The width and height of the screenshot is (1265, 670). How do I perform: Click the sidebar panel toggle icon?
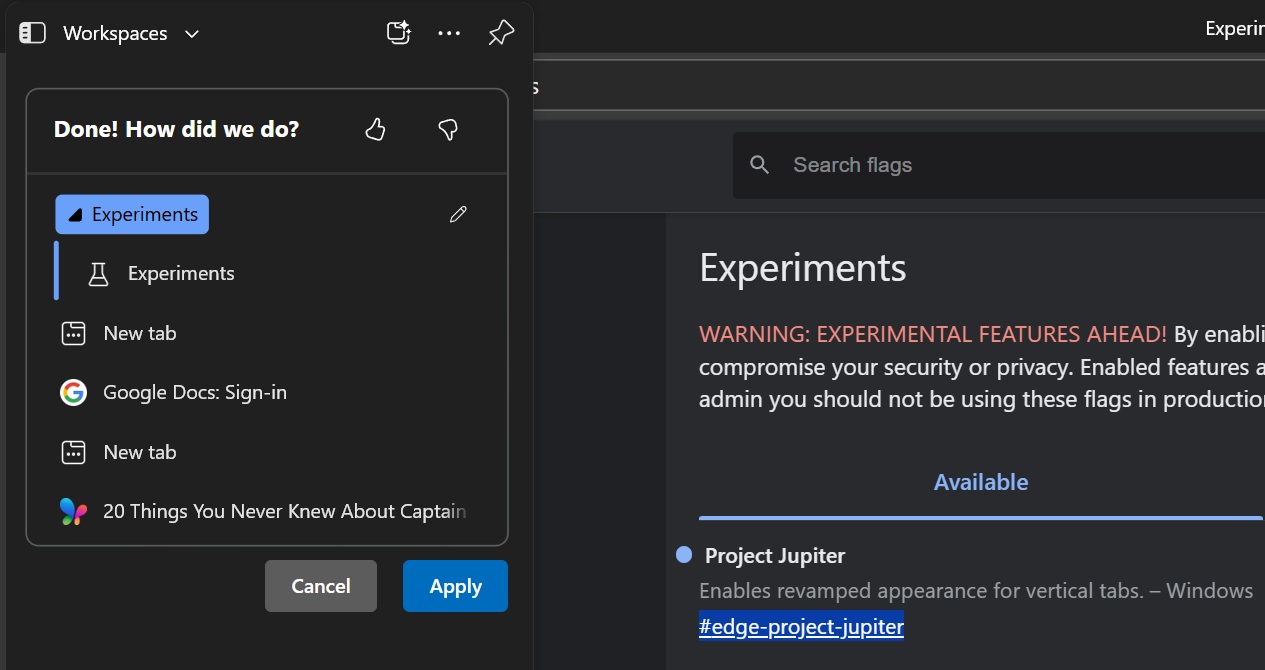pos(32,32)
